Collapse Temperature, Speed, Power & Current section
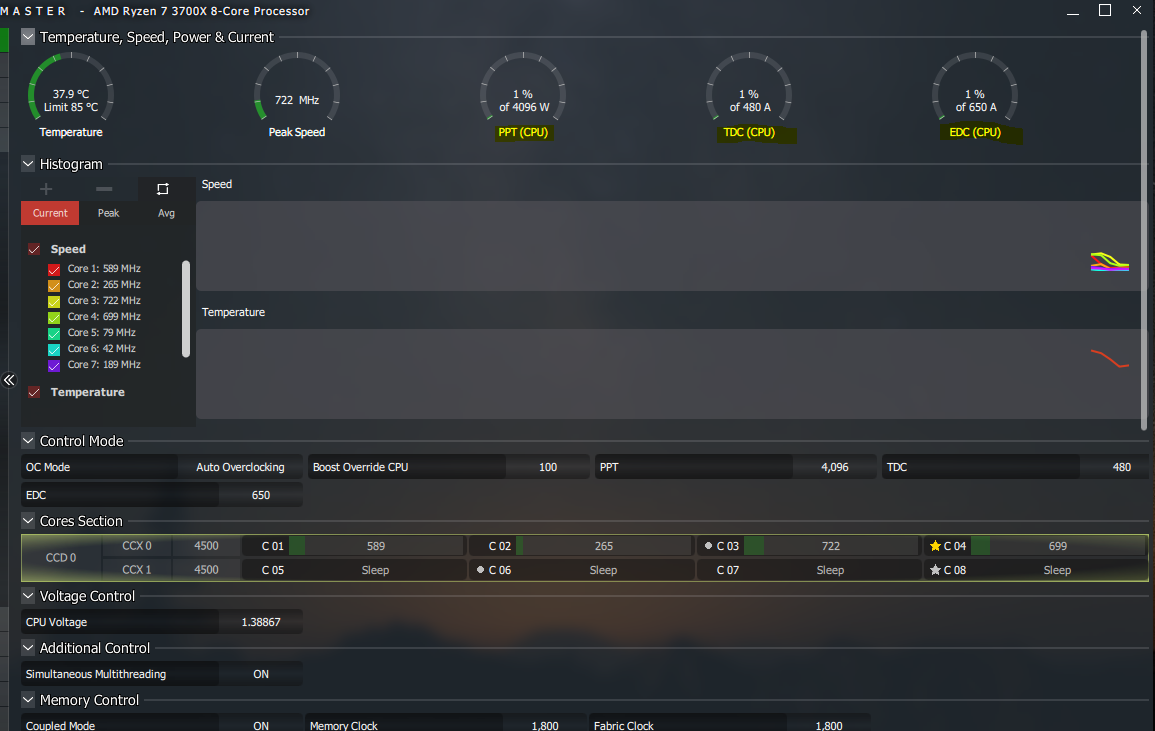This screenshot has width=1155, height=731. [28, 37]
